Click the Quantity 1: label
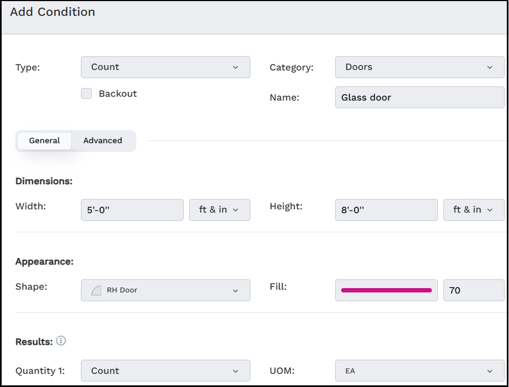509x387 pixels. 40,371
